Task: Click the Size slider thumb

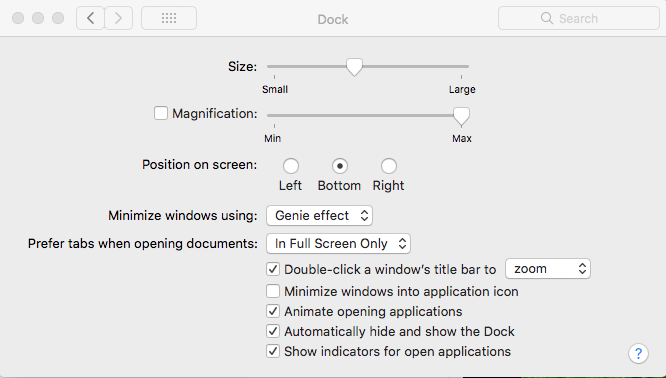Action: (x=354, y=67)
